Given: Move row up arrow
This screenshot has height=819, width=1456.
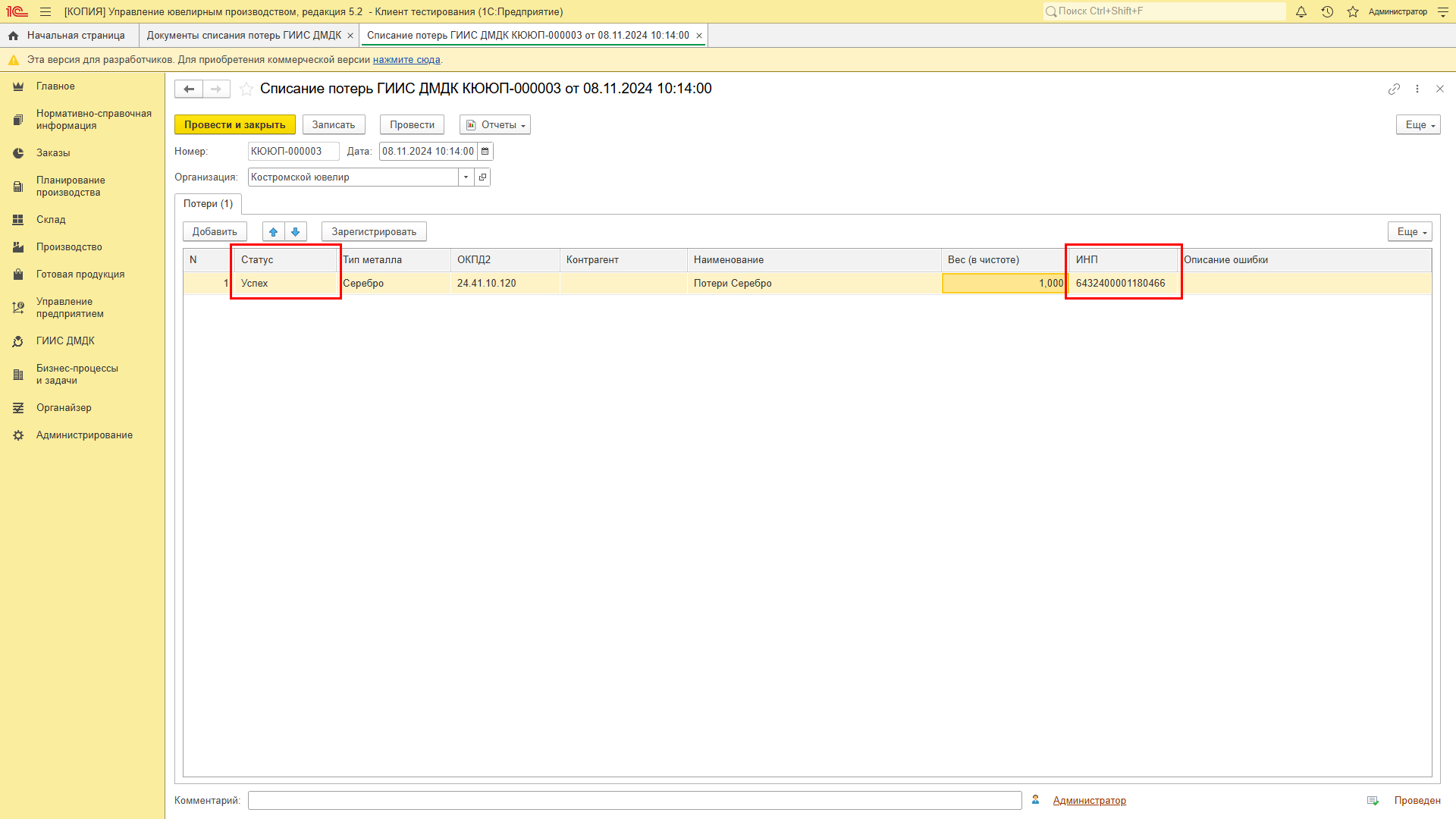Looking at the screenshot, I should tap(274, 232).
